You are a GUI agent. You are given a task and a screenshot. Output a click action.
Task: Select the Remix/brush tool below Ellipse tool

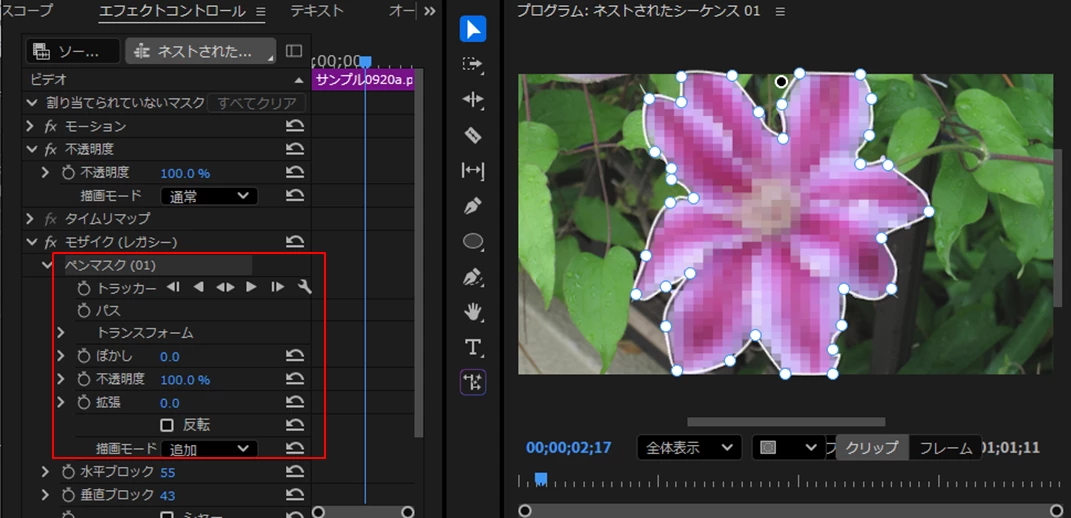point(473,277)
